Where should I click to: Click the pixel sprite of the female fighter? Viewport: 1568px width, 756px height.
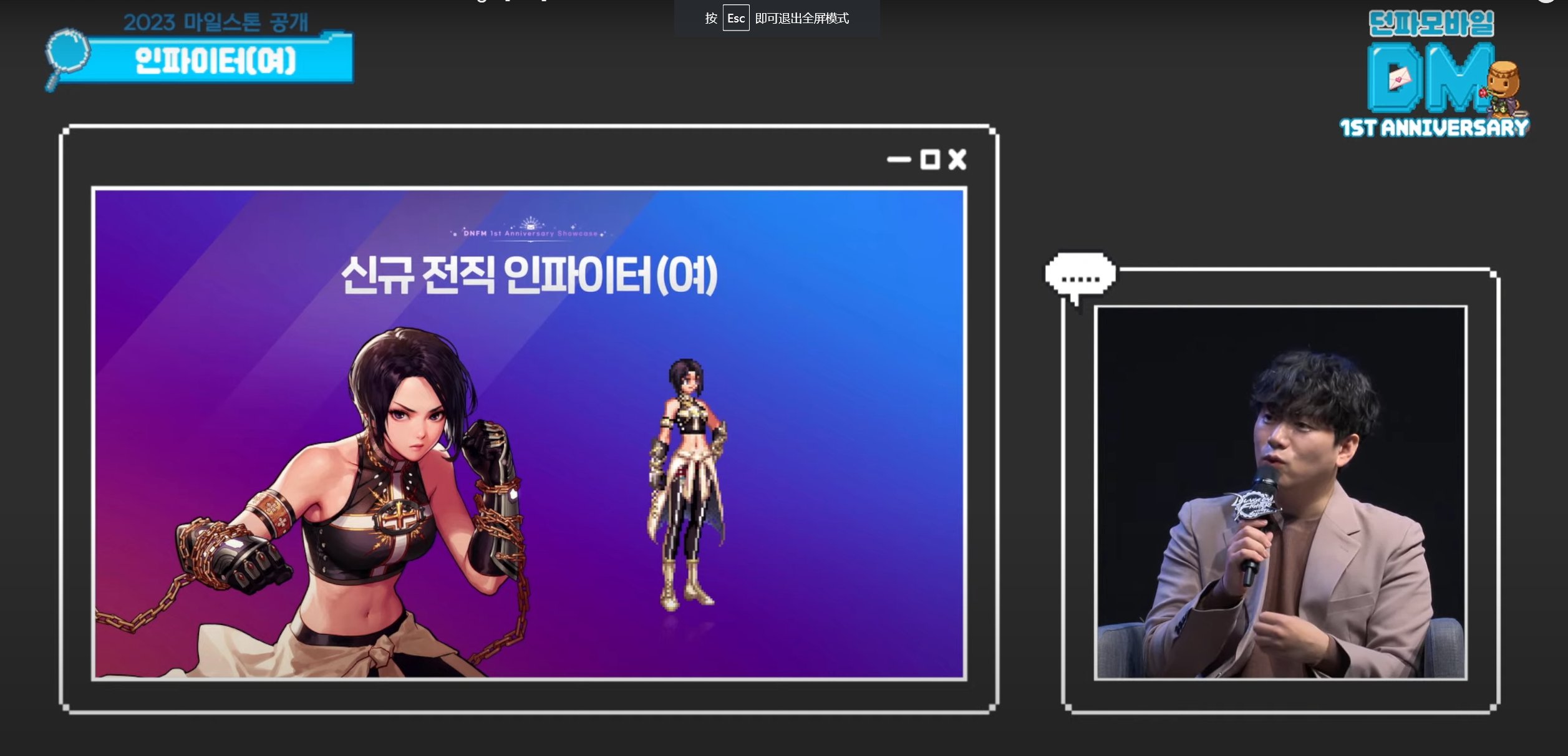(686, 485)
